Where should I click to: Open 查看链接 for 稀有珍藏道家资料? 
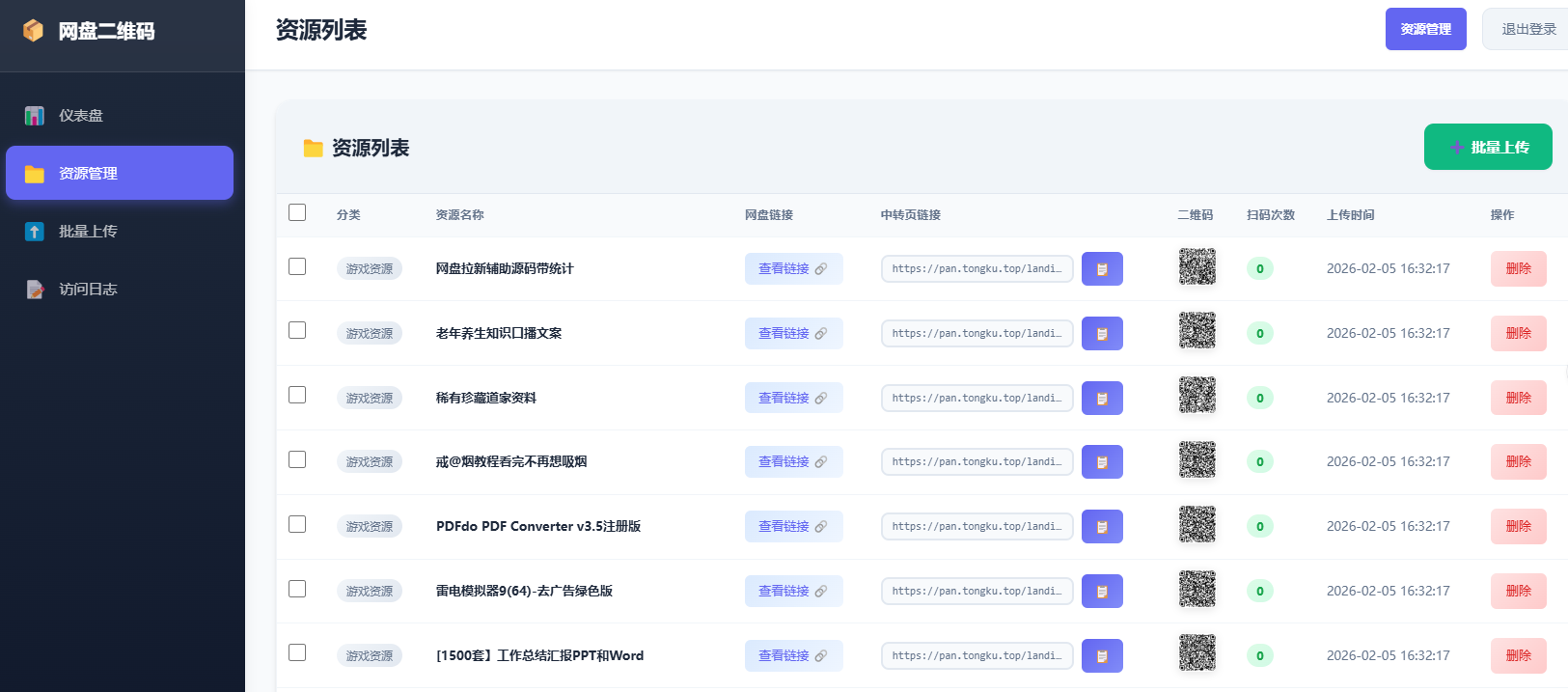793,398
